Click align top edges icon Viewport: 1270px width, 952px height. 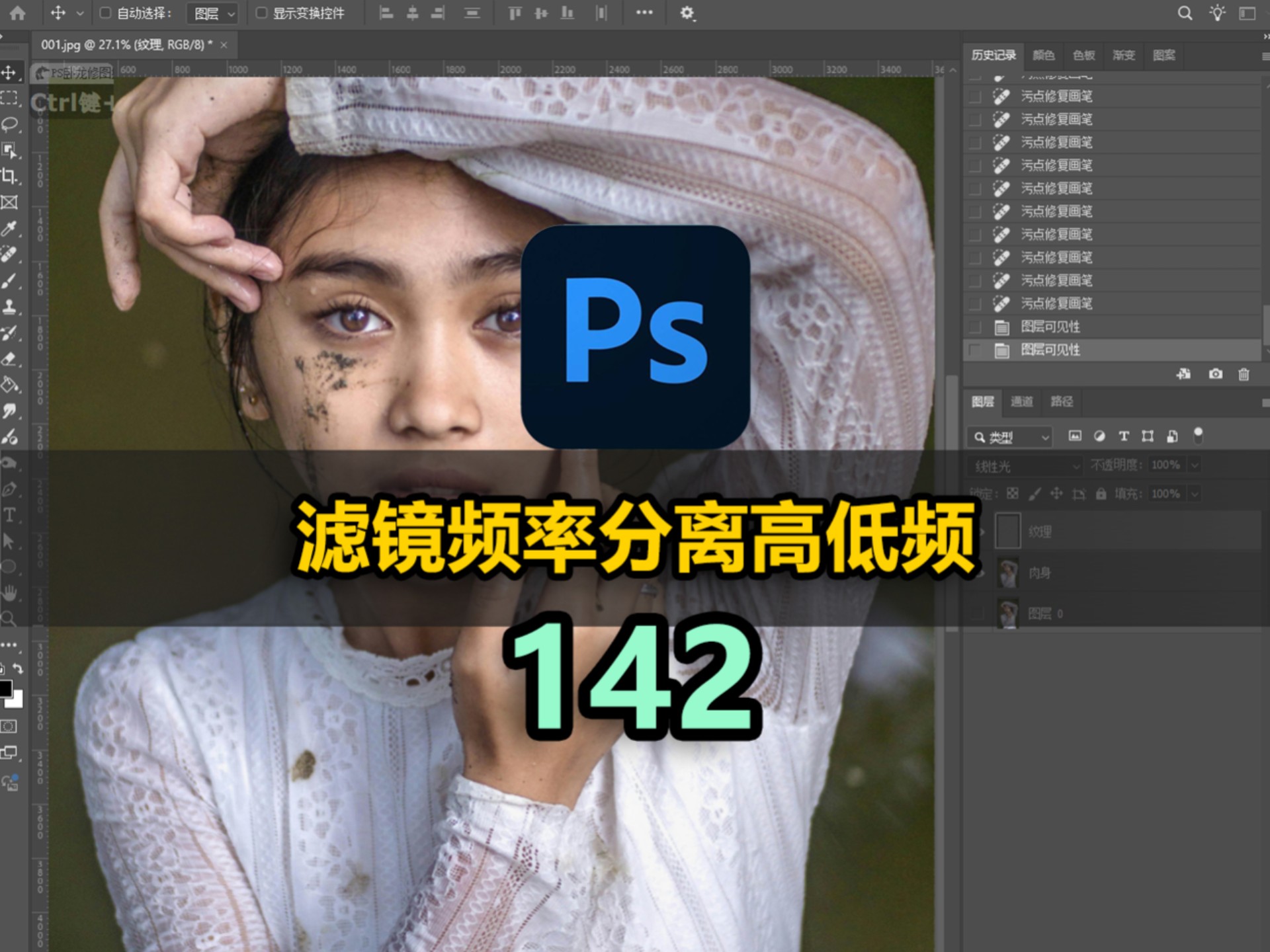515,13
